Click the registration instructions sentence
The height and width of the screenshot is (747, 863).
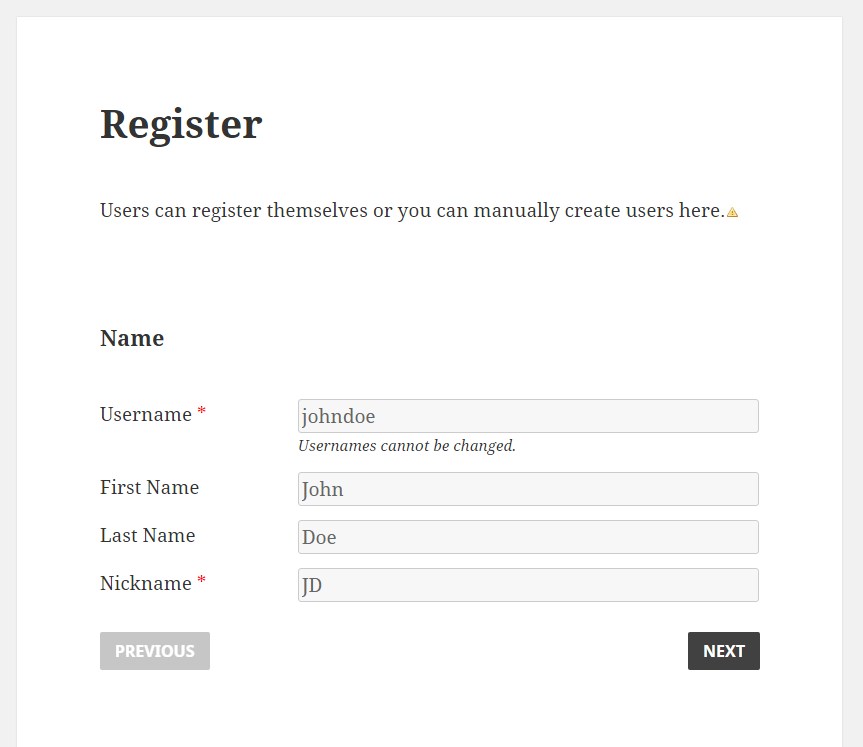410,210
